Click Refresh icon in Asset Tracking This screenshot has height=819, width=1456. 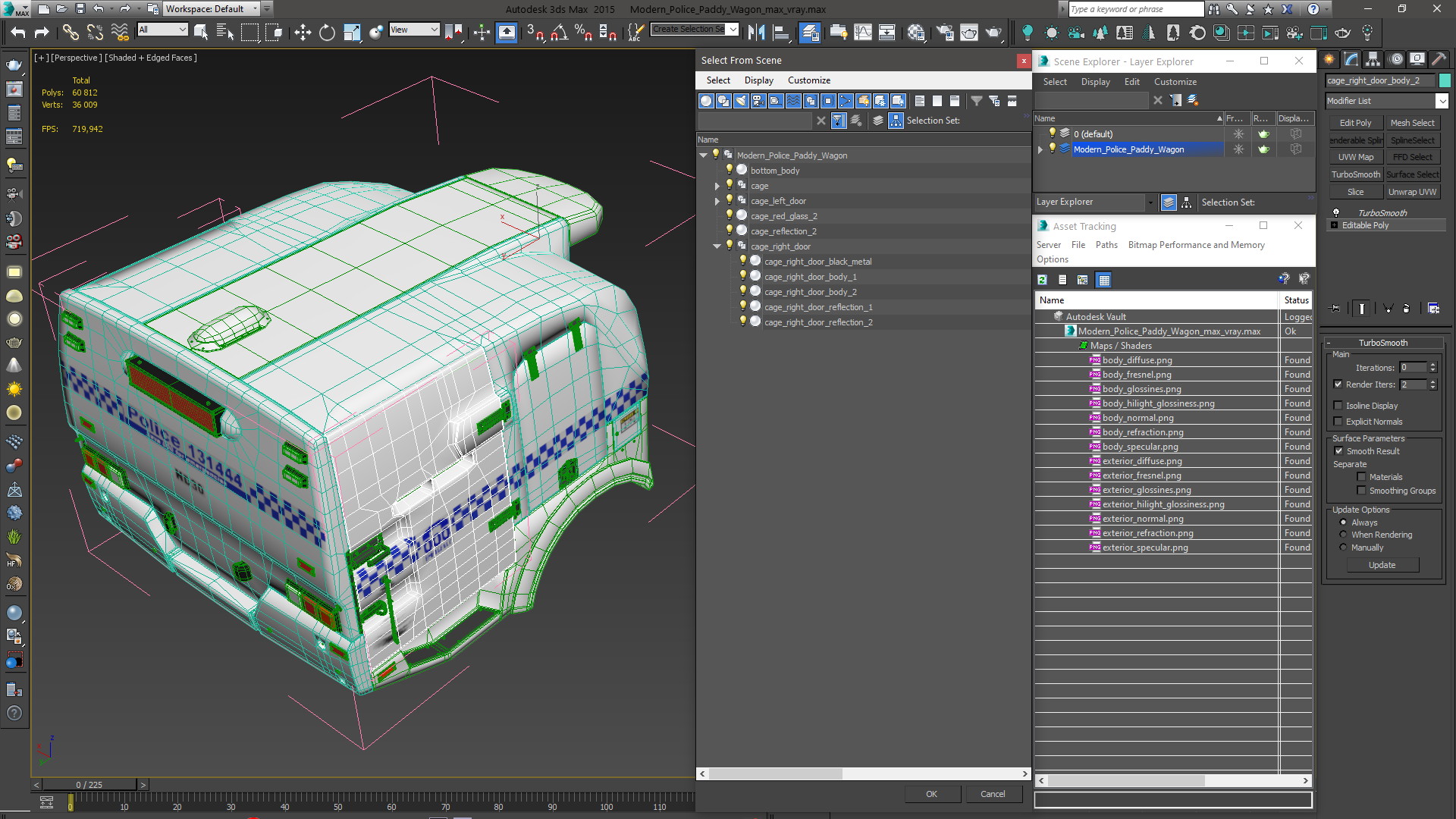coord(1043,280)
